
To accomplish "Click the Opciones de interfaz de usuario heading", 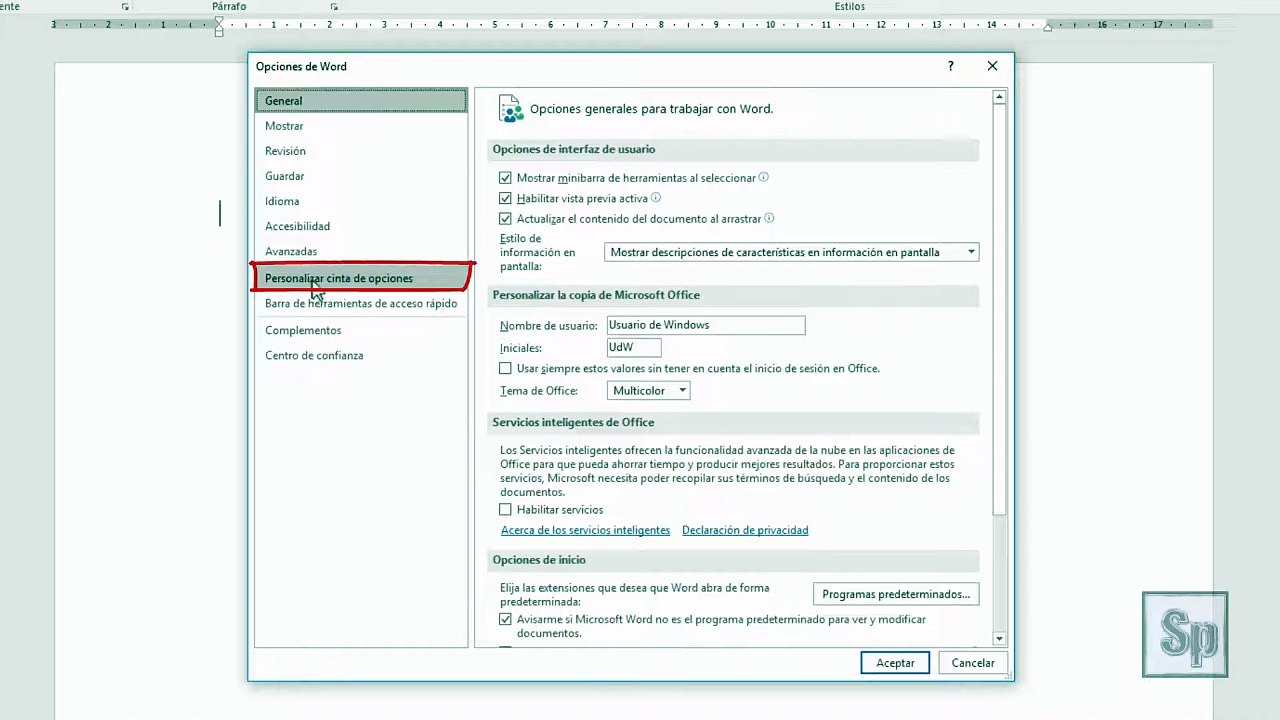I will pyautogui.click(x=574, y=149).
